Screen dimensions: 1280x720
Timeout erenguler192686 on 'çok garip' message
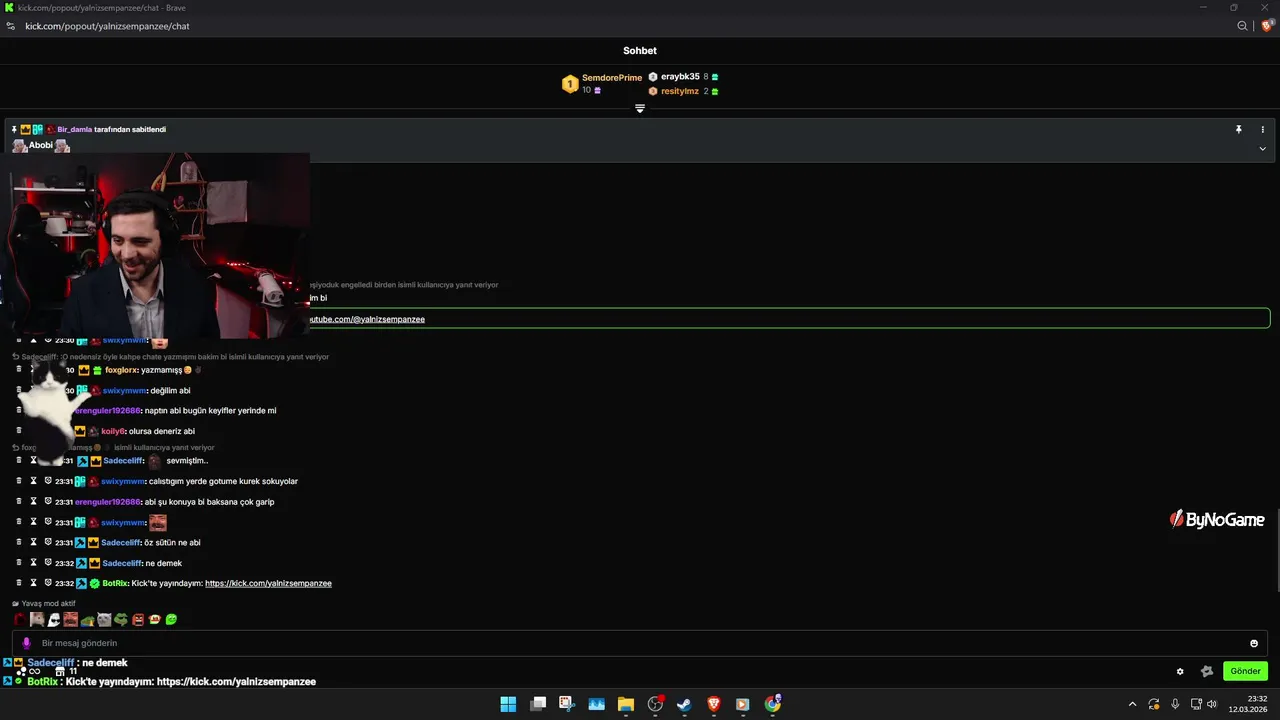33,502
